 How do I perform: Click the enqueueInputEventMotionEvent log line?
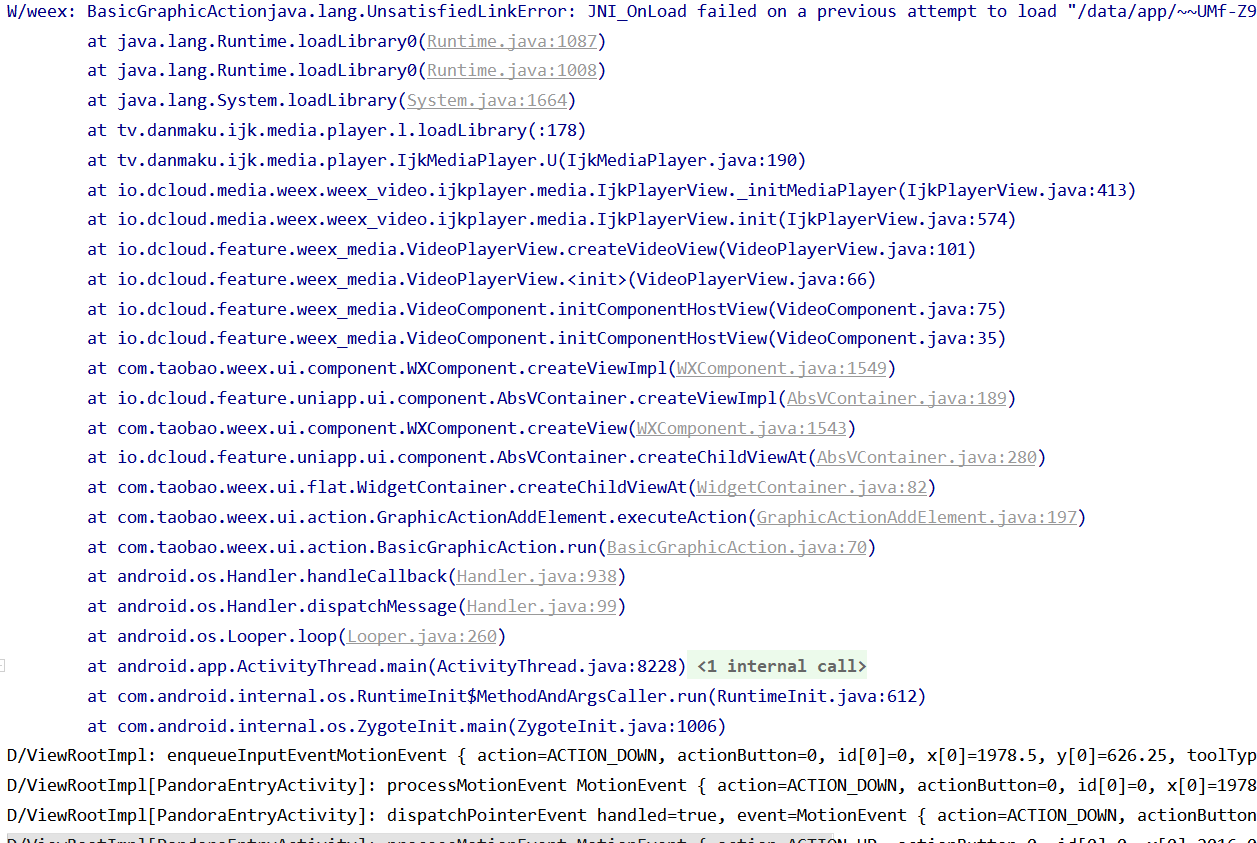point(600,755)
